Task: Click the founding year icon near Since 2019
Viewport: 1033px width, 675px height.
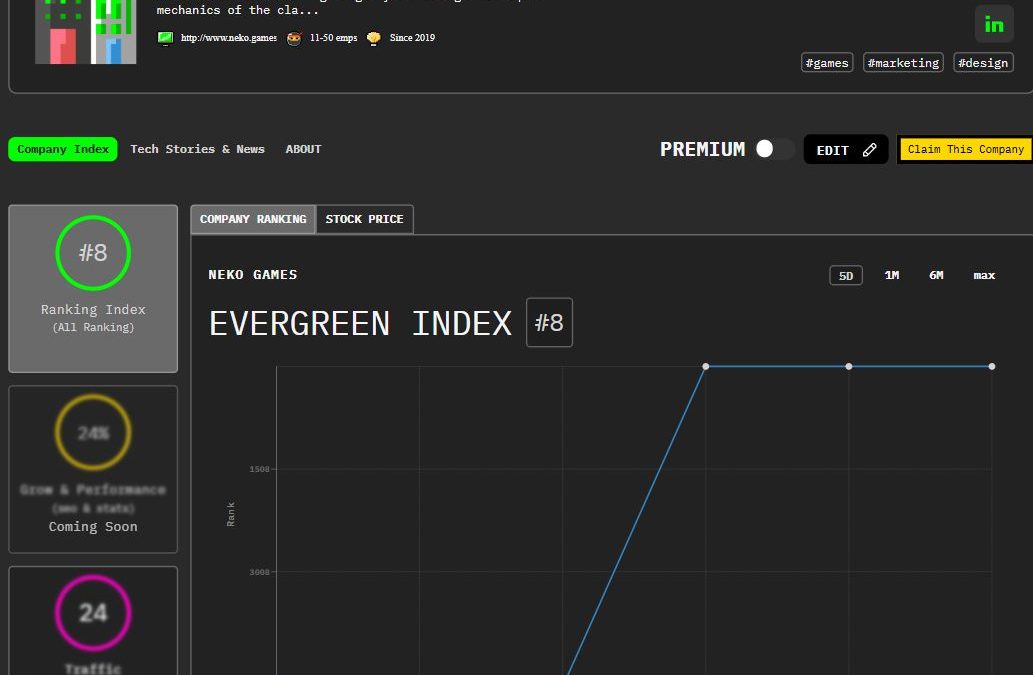Action: [374, 38]
